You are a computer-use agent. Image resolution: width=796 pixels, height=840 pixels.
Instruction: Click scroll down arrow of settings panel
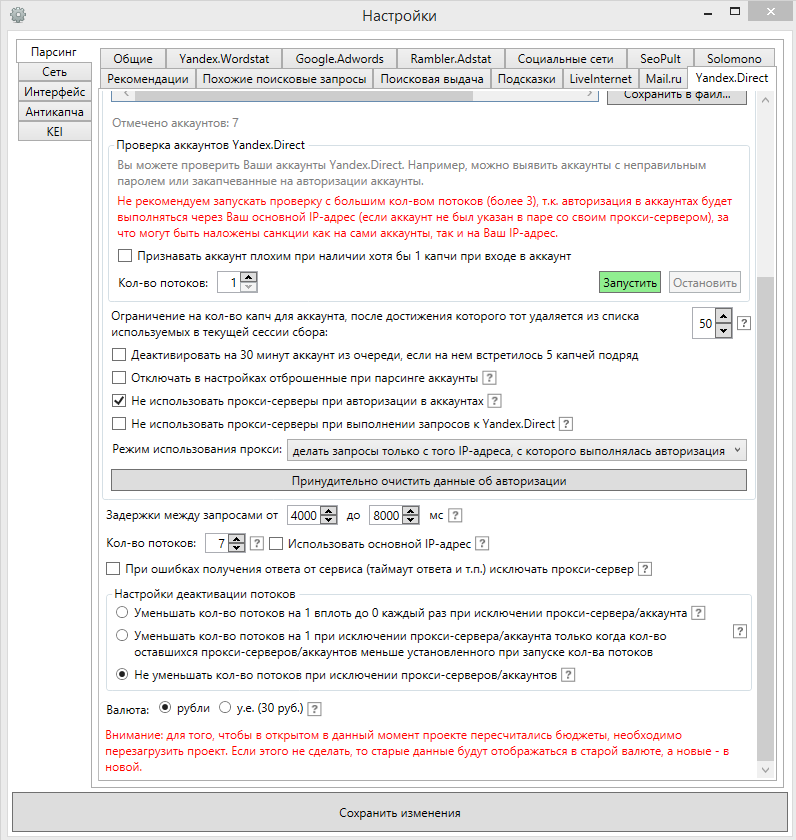pyautogui.click(x=765, y=770)
